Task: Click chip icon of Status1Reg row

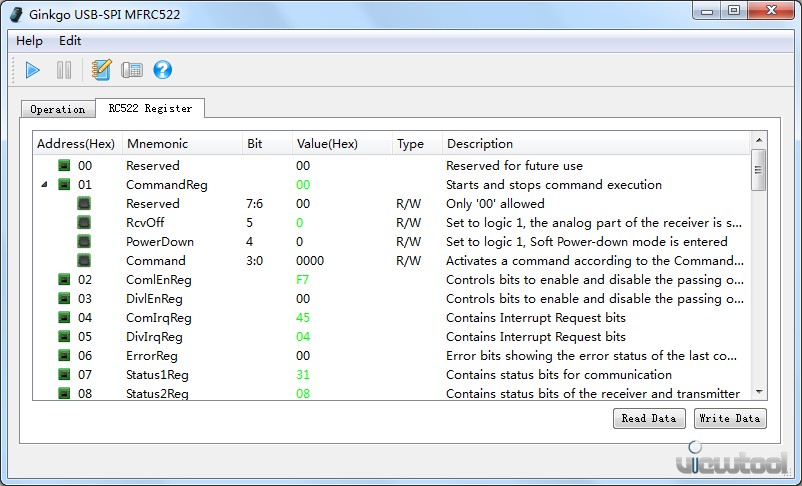Action: [64, 374]
